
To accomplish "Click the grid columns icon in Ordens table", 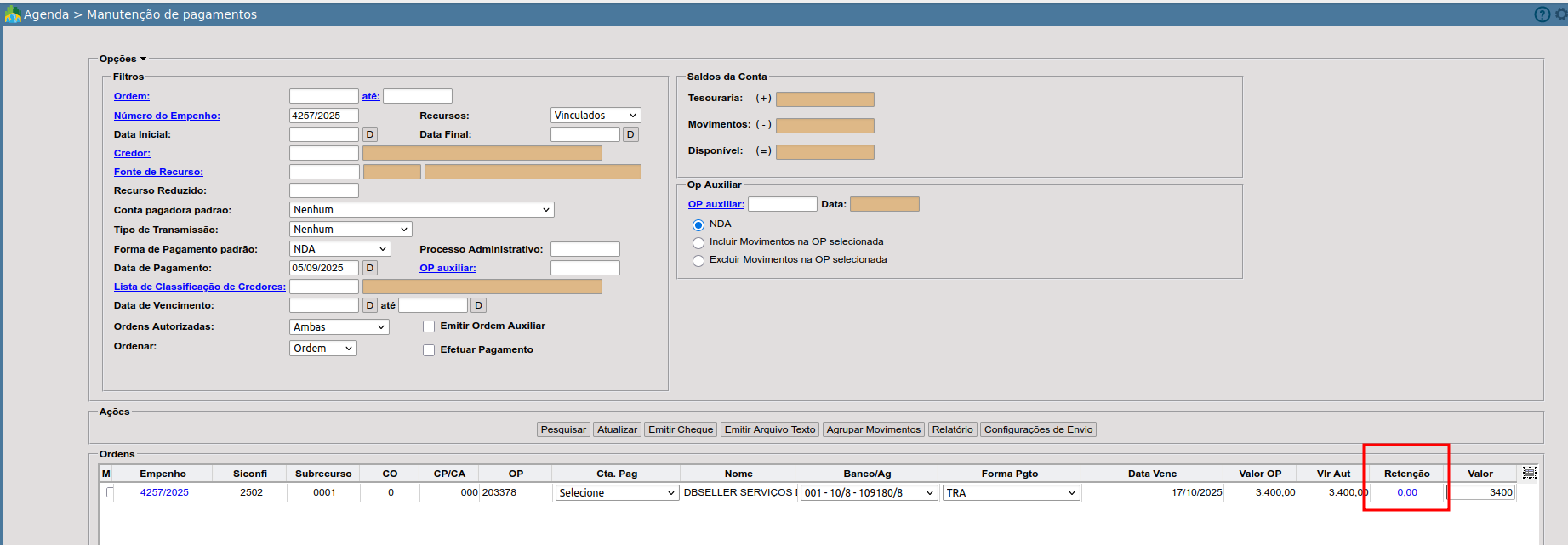I will click(x=1529, y=474).
